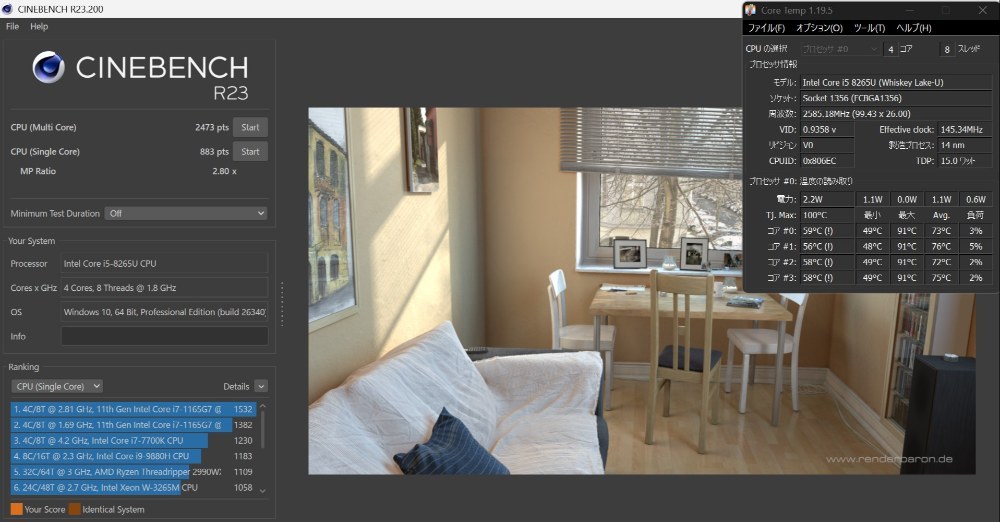Open オプション(O) menu in Core Temp
Screen dimensions: 1000x522
coord(819,28)
